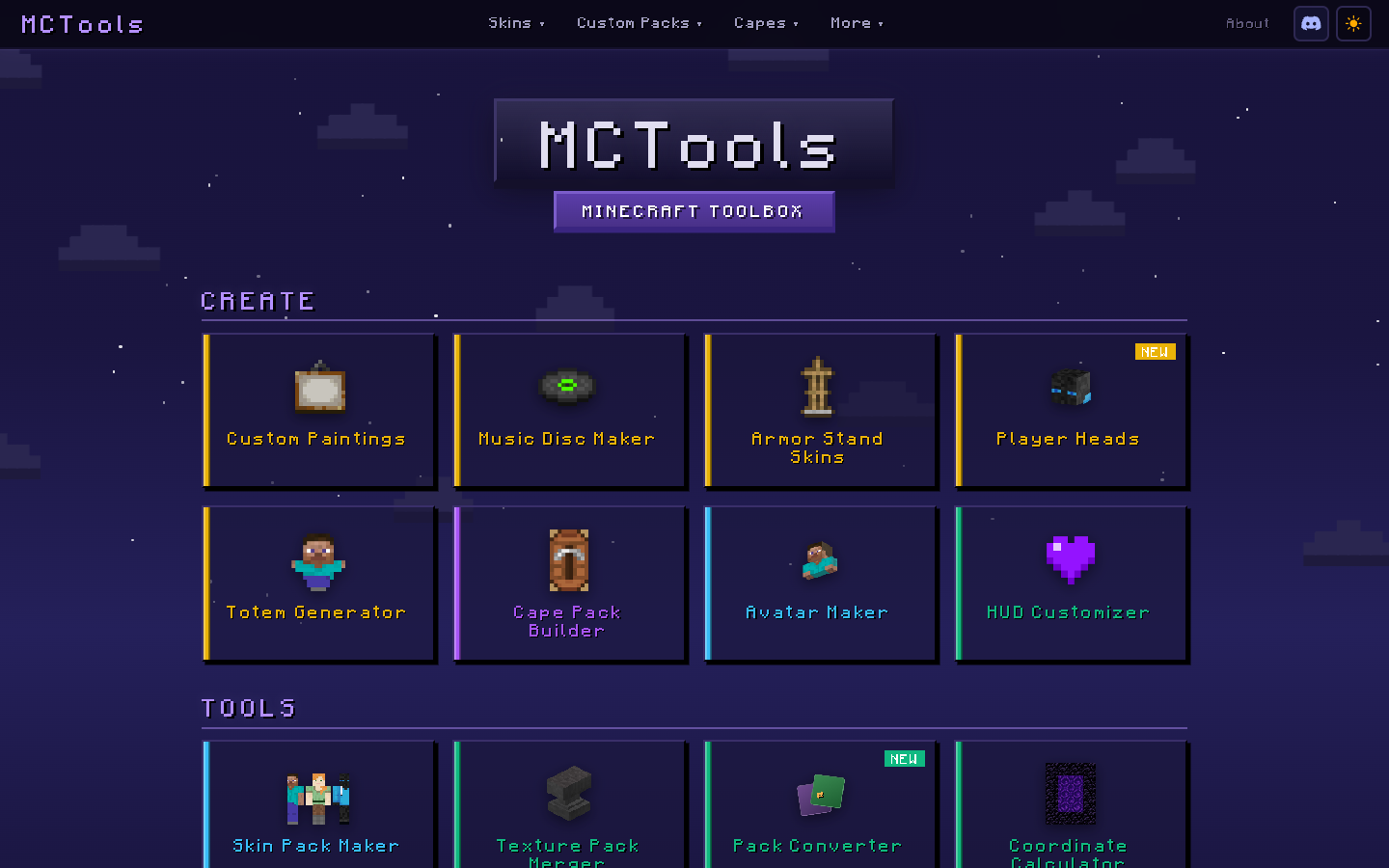This screenshot has width=1389, height=868.
Task: Click the green NEW badge on Pack Converter
Action: tap(904, 759)
